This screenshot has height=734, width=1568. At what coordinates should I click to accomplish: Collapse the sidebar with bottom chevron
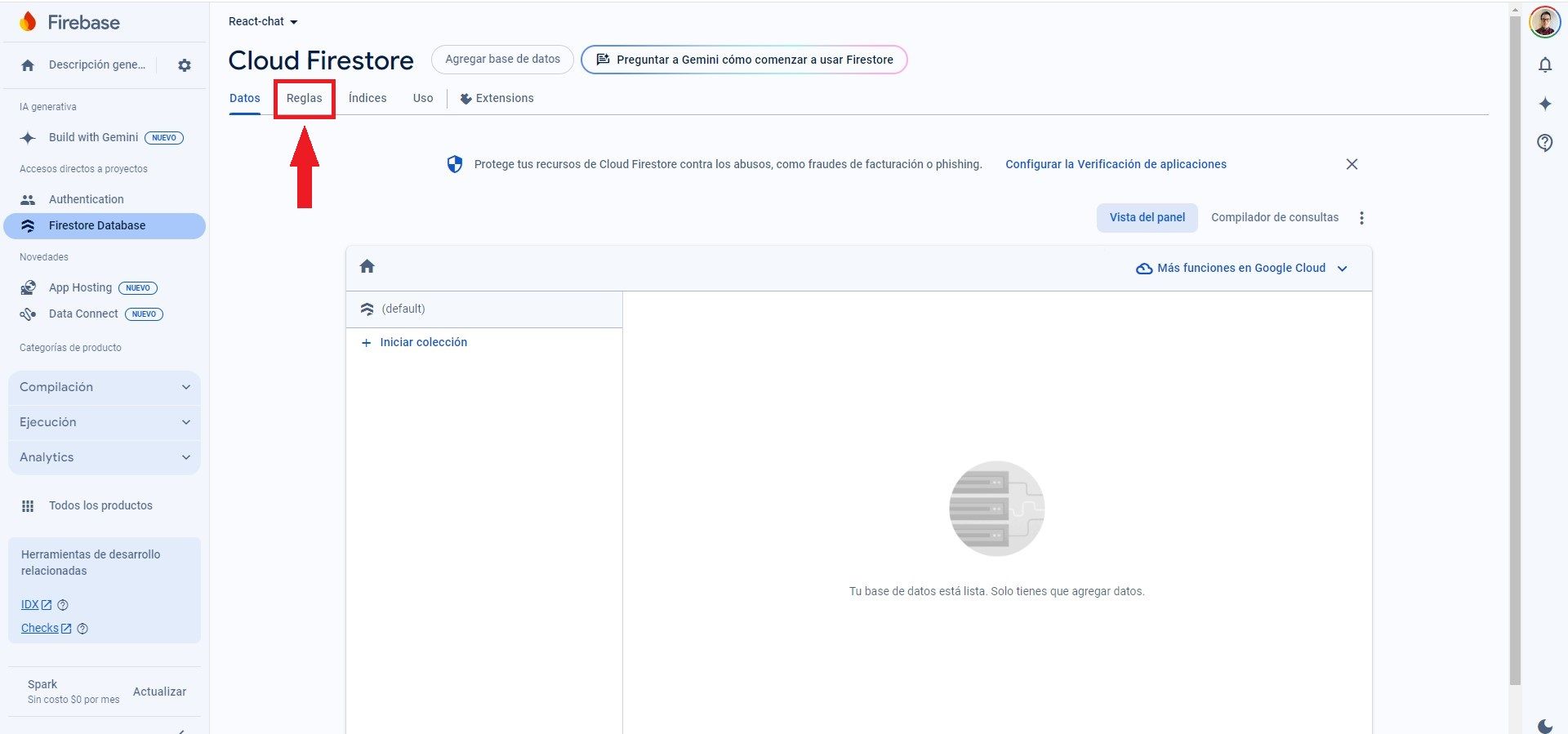click(181, 731)
